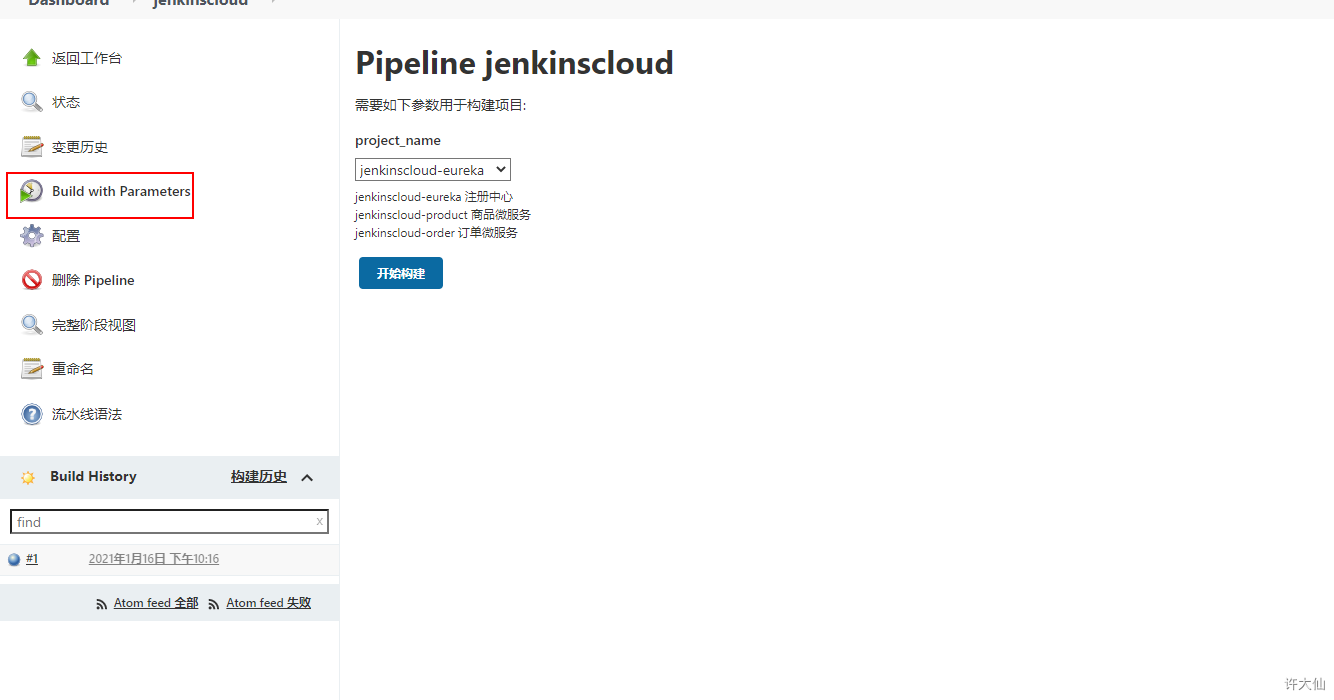Image resolution: width=1334 pixels, height=700 pixels.
Task: Collapse the Build History panel chevron
Action: click(x=307, y=477)
